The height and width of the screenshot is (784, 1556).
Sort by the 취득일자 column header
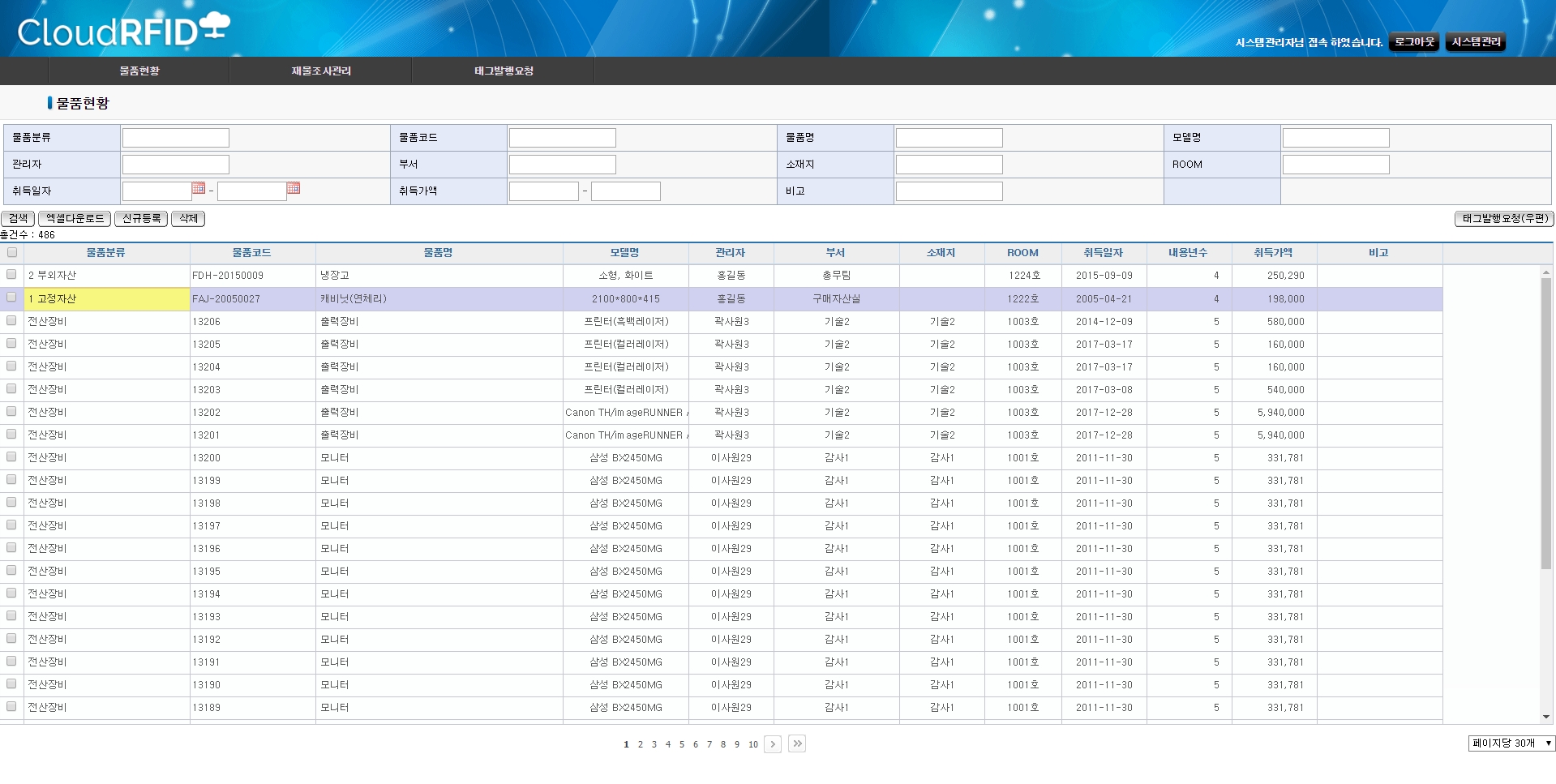click(1104, 253)
